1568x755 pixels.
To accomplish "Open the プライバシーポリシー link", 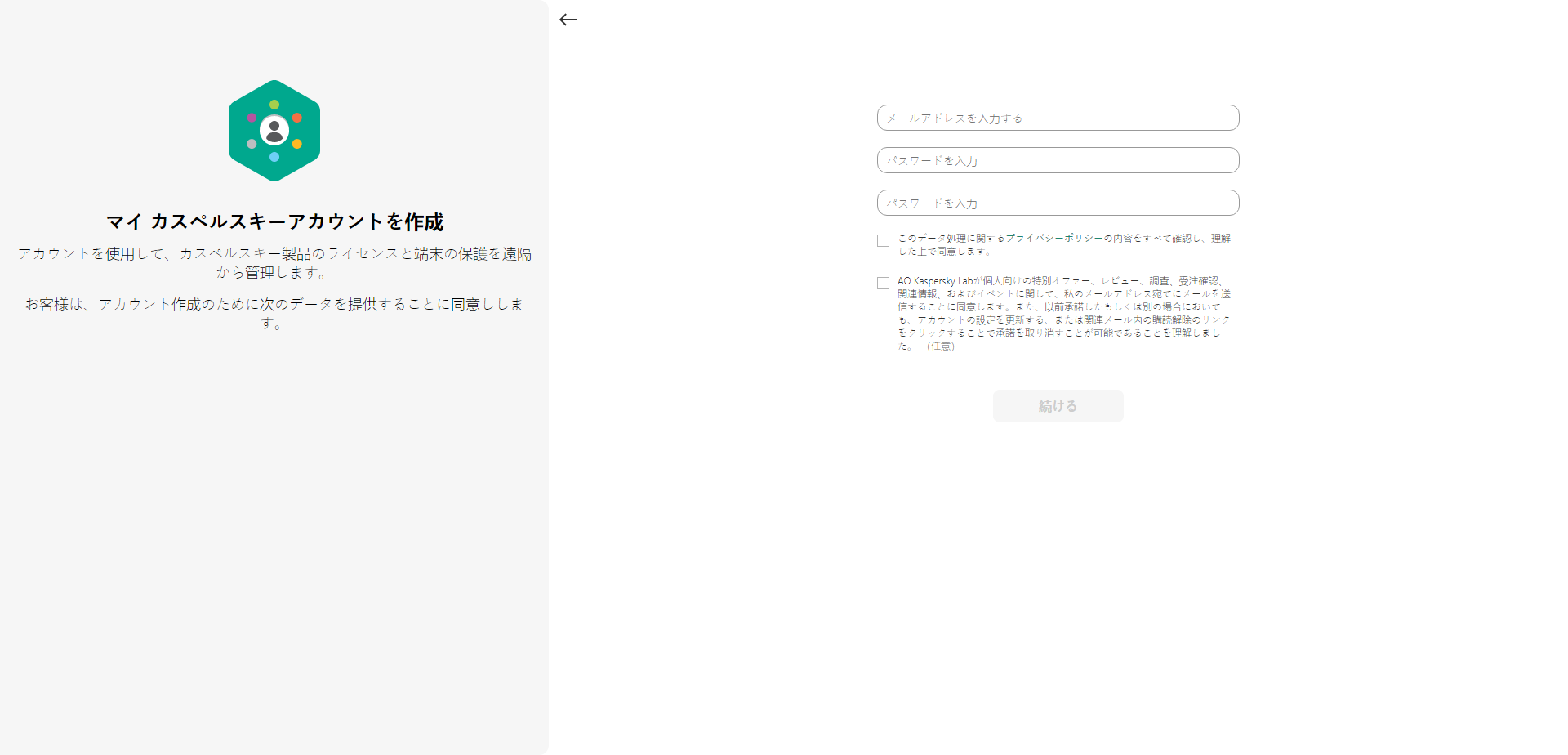I will coord(1053,238).
